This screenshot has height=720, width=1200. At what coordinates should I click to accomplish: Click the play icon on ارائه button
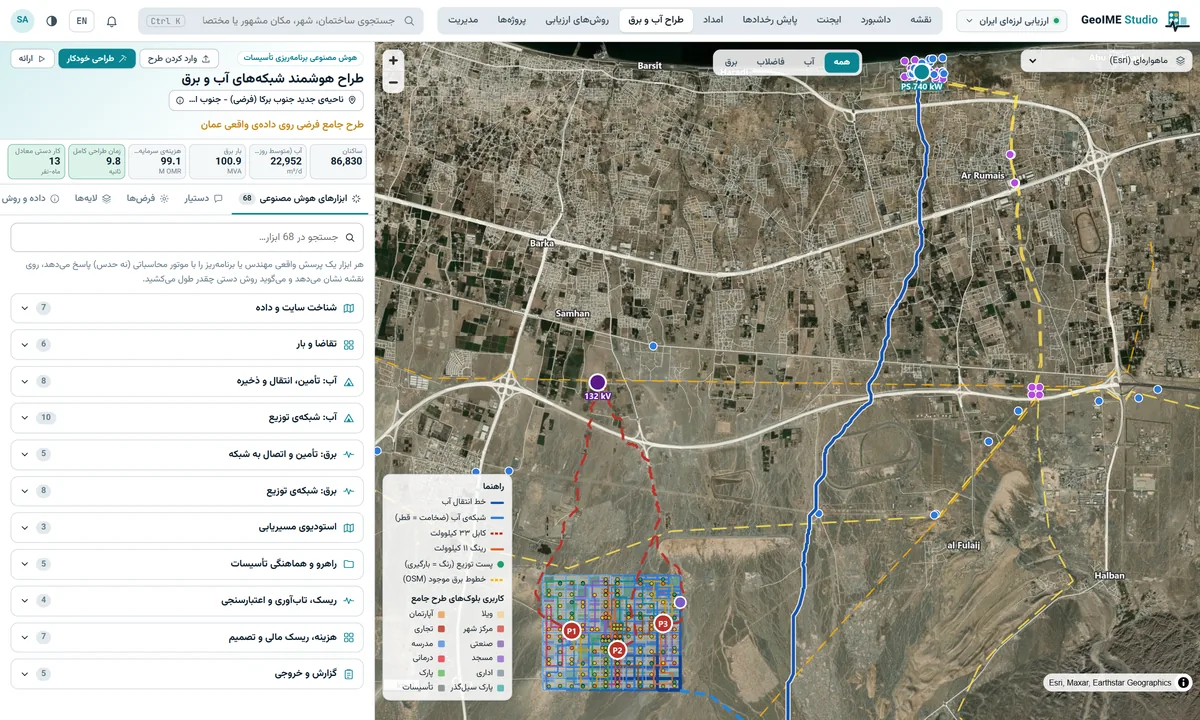coord(41,59)
